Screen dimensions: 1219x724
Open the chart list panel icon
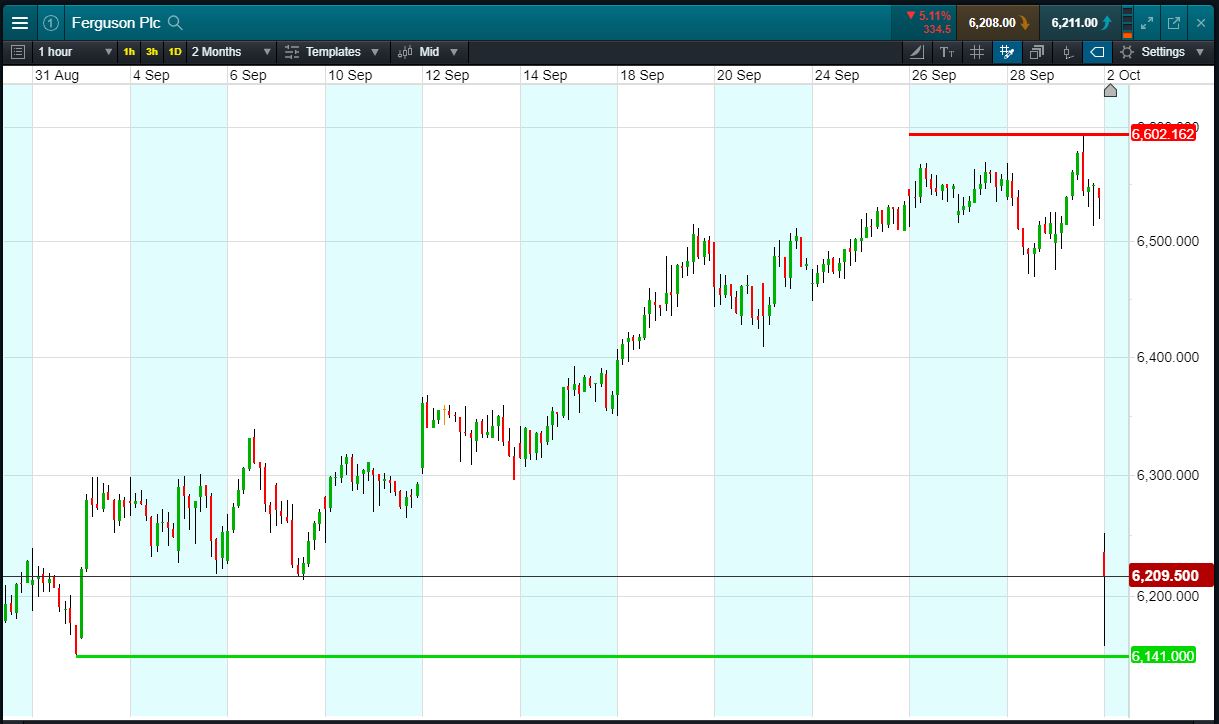coord(17,52)
